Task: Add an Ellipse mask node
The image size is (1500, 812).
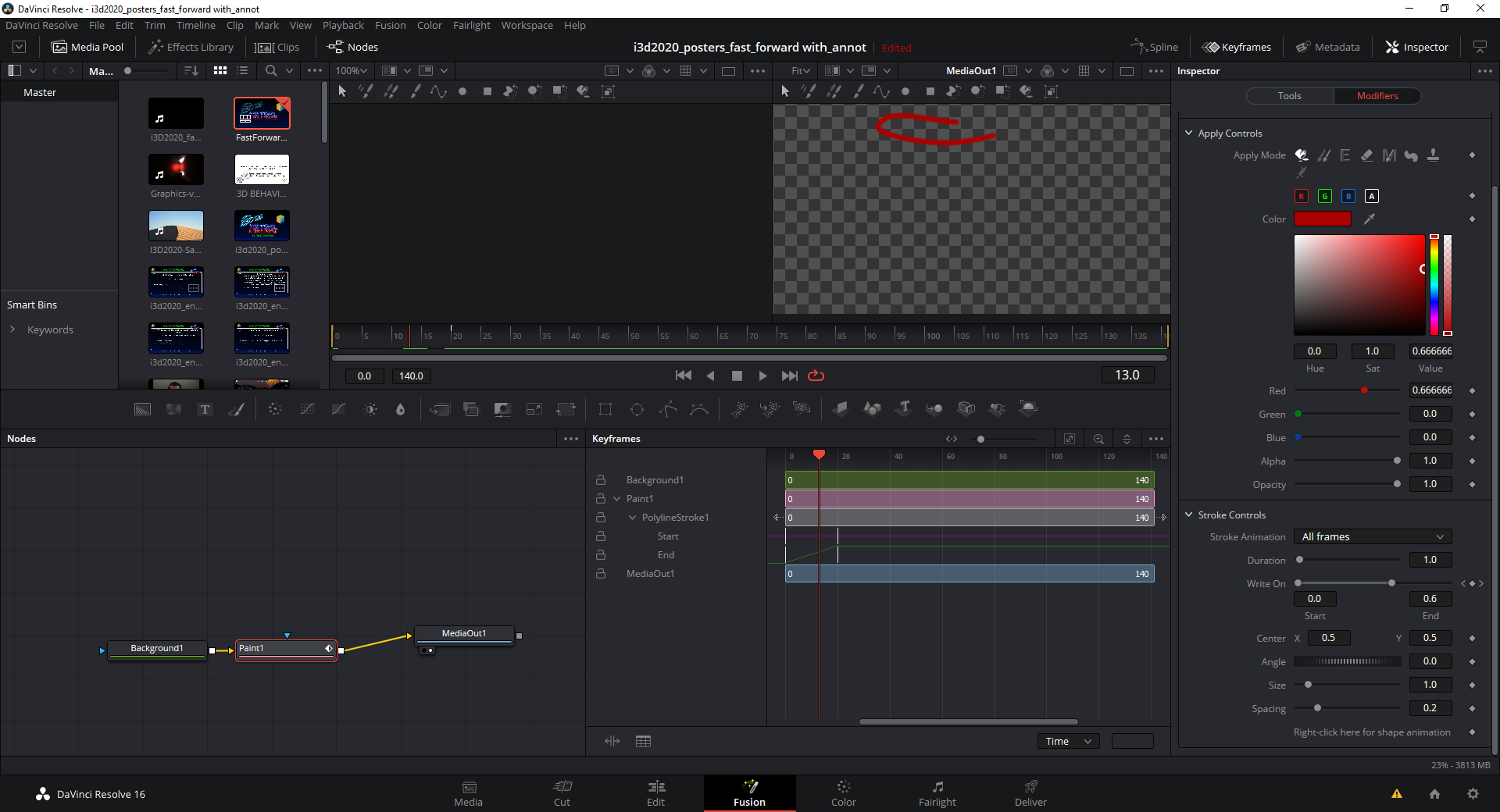Action: [637, 408]
